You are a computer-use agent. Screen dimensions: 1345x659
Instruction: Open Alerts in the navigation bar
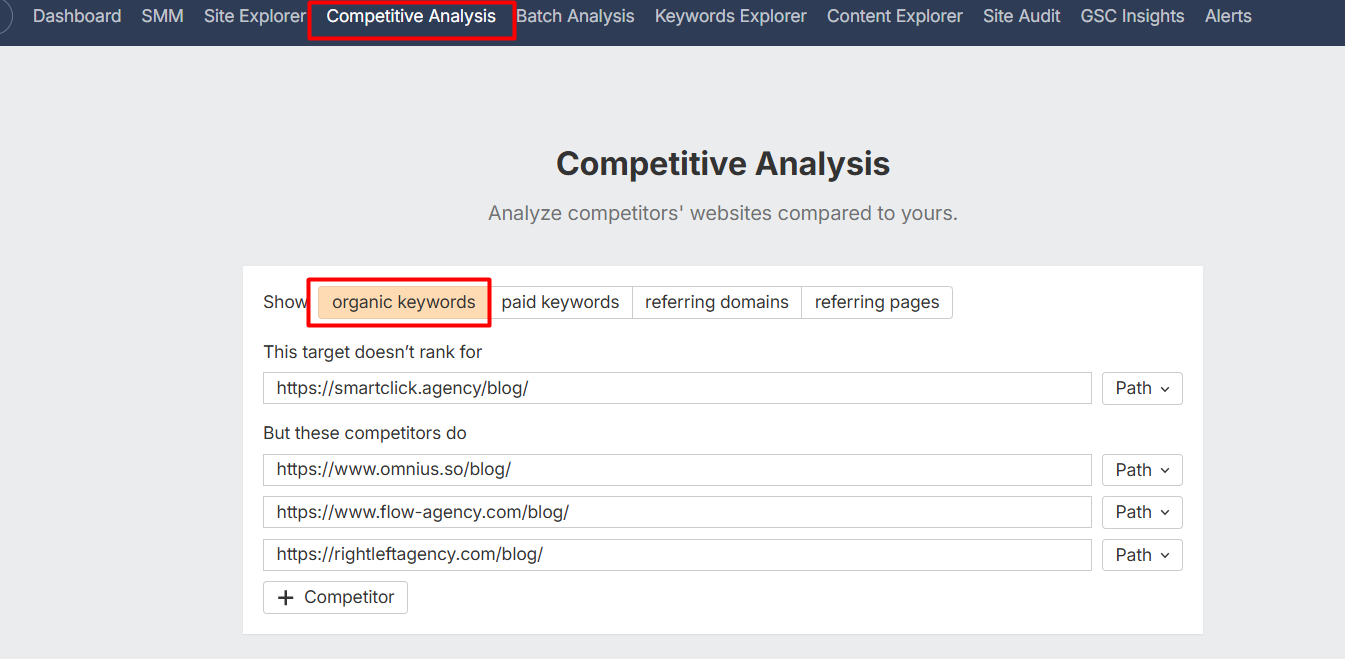click(1228, 16)
